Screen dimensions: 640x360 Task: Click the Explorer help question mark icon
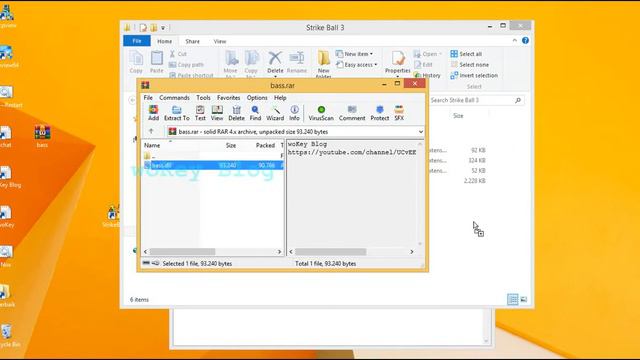pyautogui.click(x=525, y=40)
